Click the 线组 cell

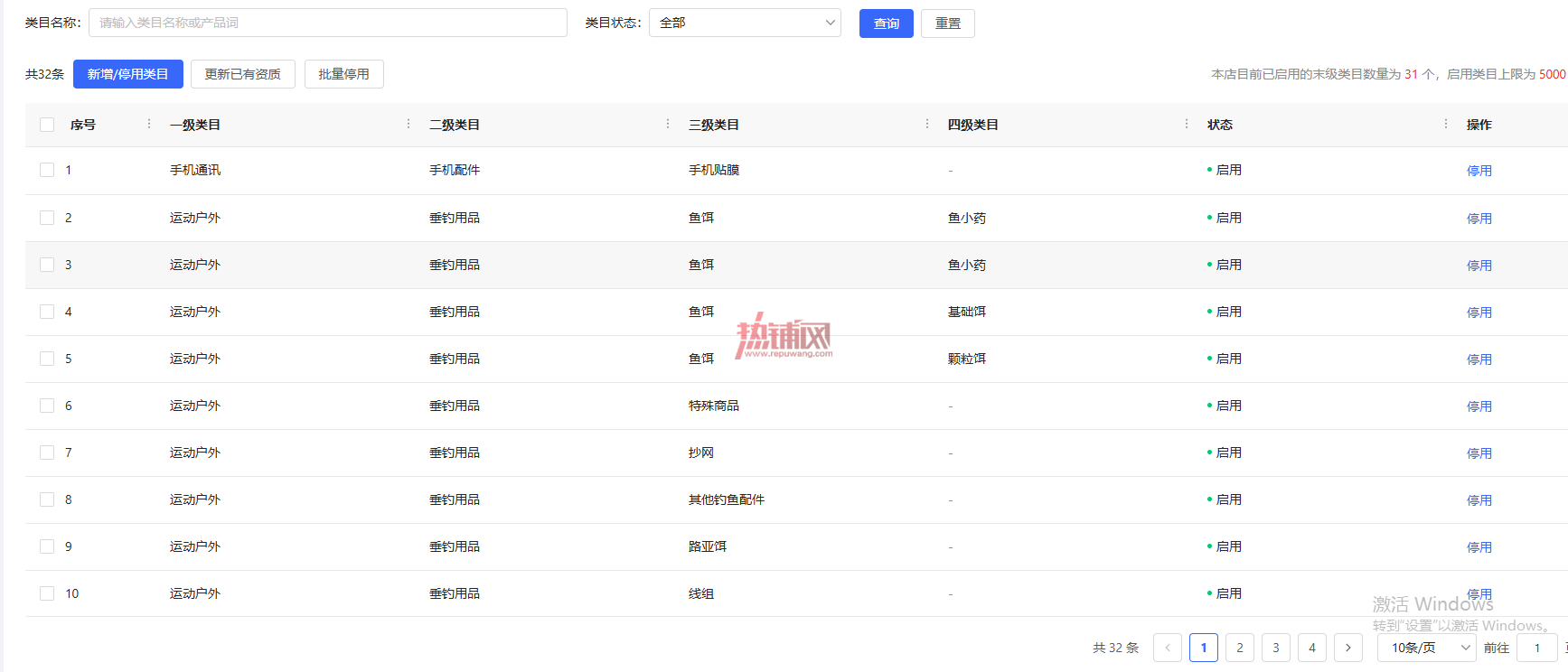tap(701, 593)
